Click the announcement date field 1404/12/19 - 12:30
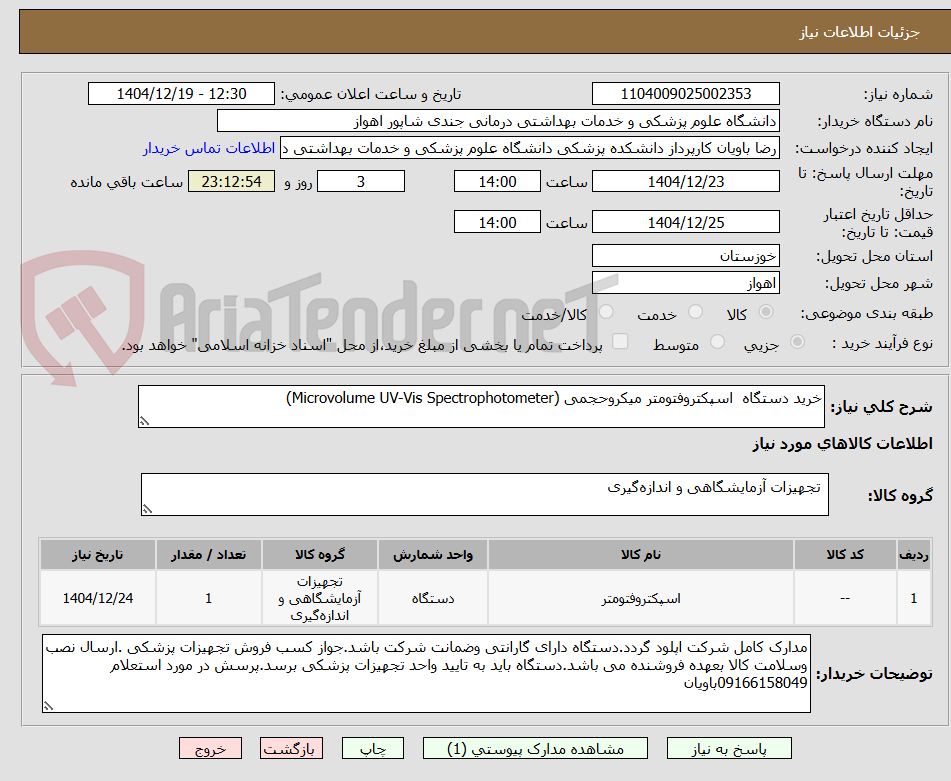Image resolution: width=951 pixels, height=781 pixels. (181, 94)
